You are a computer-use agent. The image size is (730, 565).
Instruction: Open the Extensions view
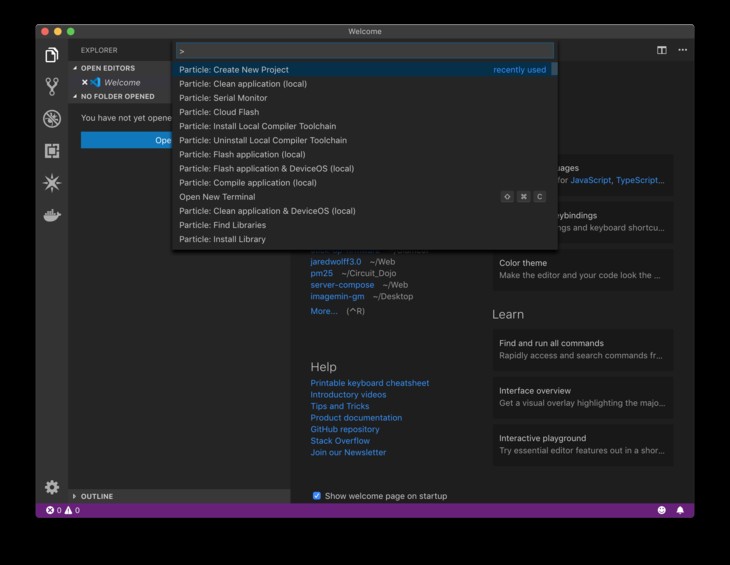(52, 151)
